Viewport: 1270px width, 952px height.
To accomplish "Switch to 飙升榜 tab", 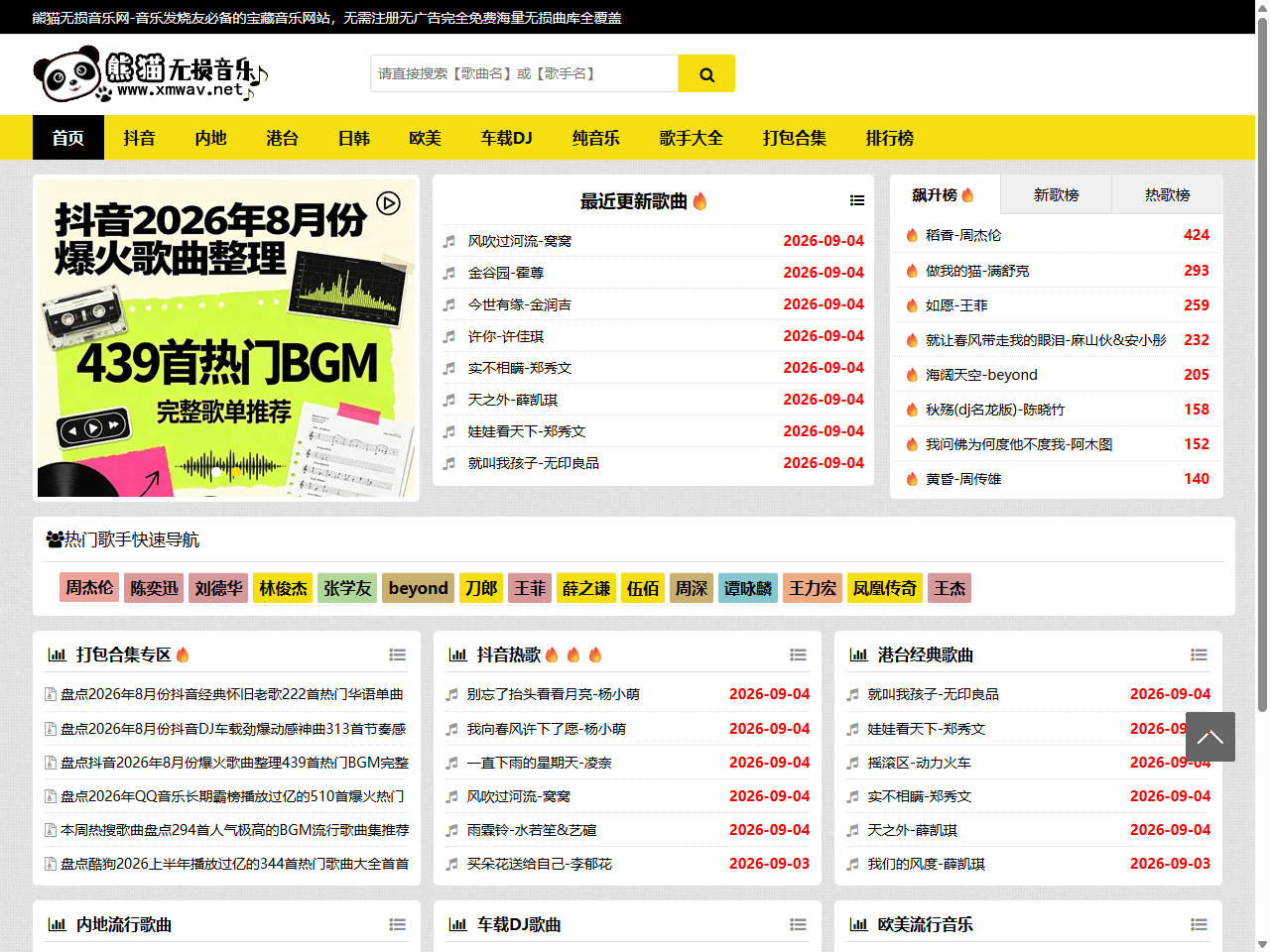I will (946, 195).
